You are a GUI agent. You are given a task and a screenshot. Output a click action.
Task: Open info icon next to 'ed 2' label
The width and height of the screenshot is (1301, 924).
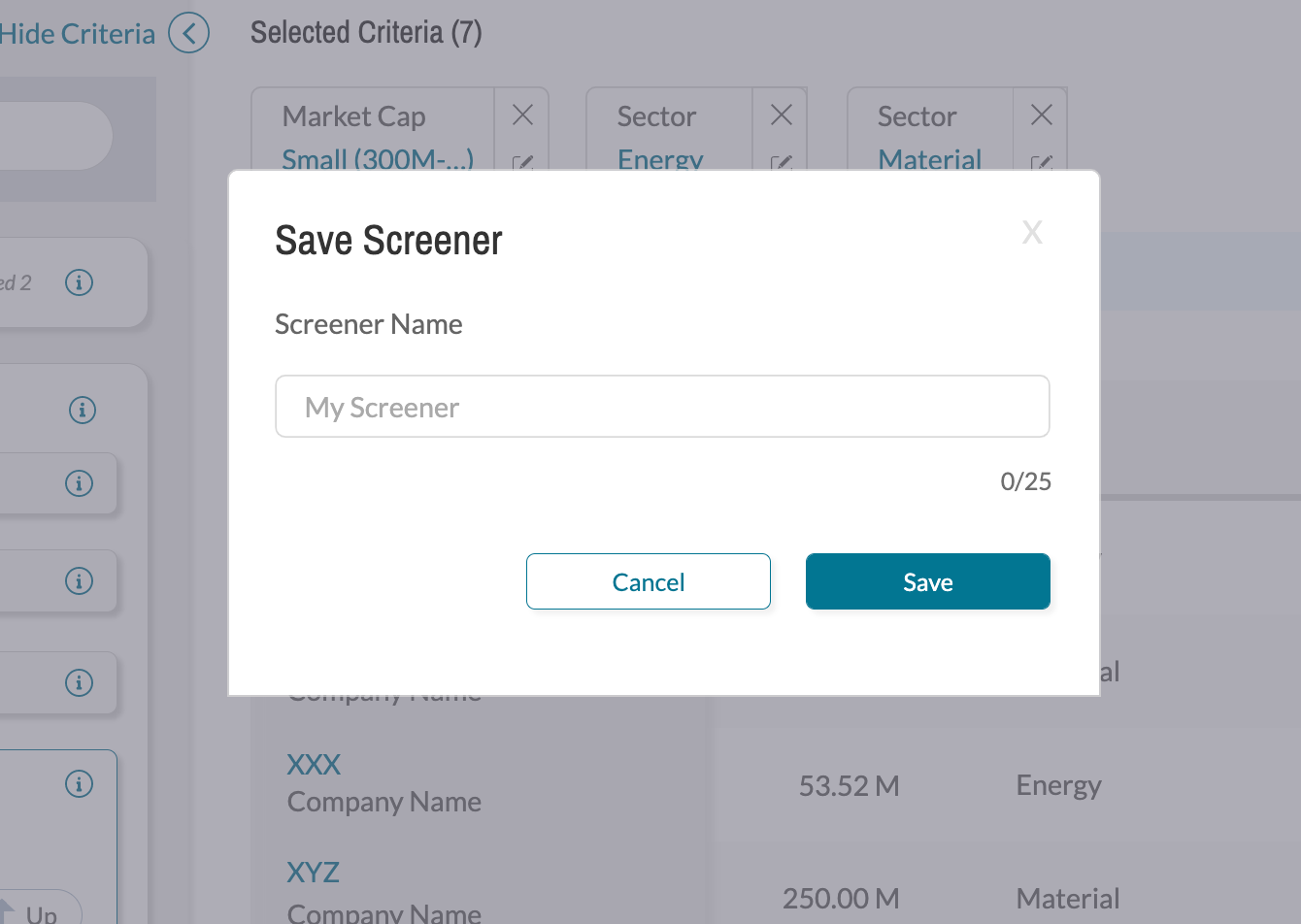click(79, 282)
